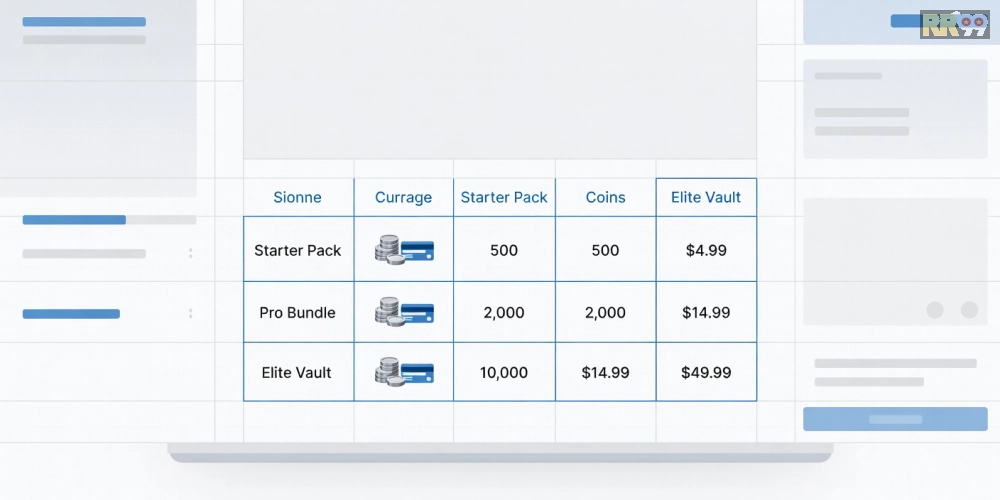Click the right gray circle in the right card

pos(969,310)
